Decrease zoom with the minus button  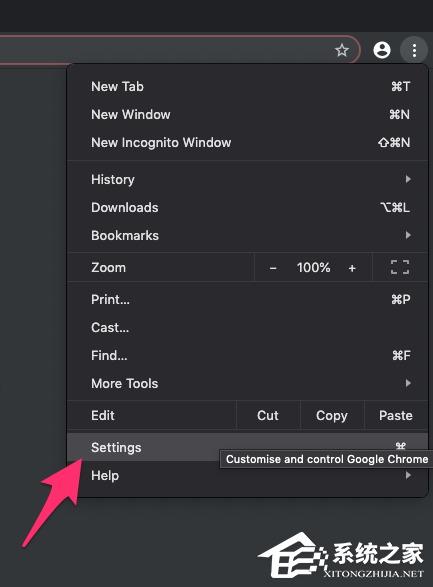tap(273, 268)
